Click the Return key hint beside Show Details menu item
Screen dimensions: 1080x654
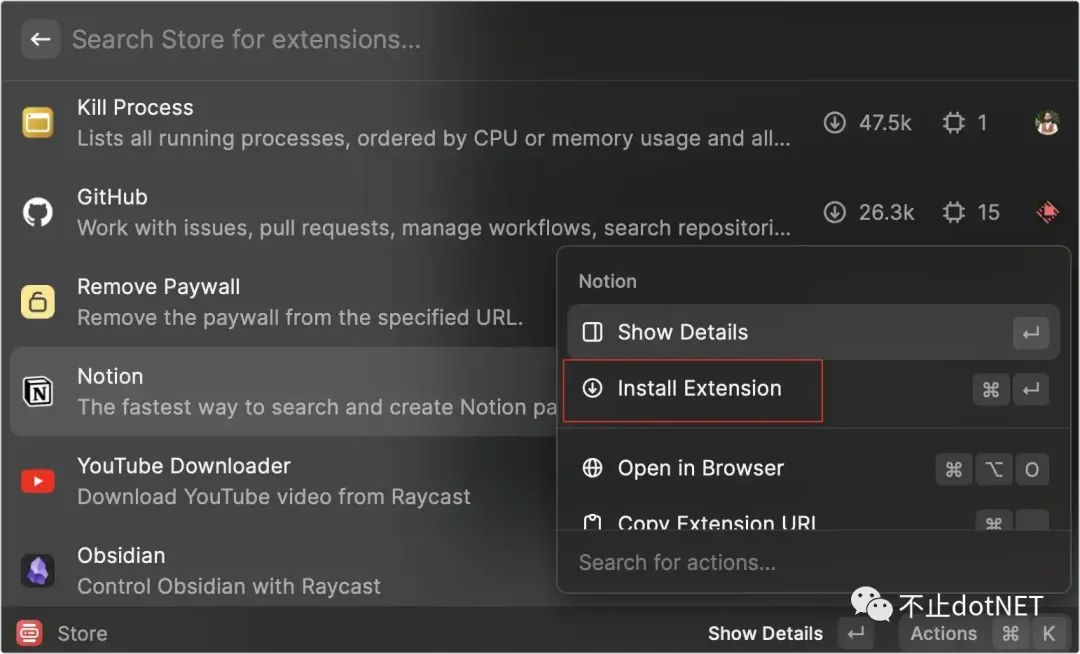coord(1030,333)
